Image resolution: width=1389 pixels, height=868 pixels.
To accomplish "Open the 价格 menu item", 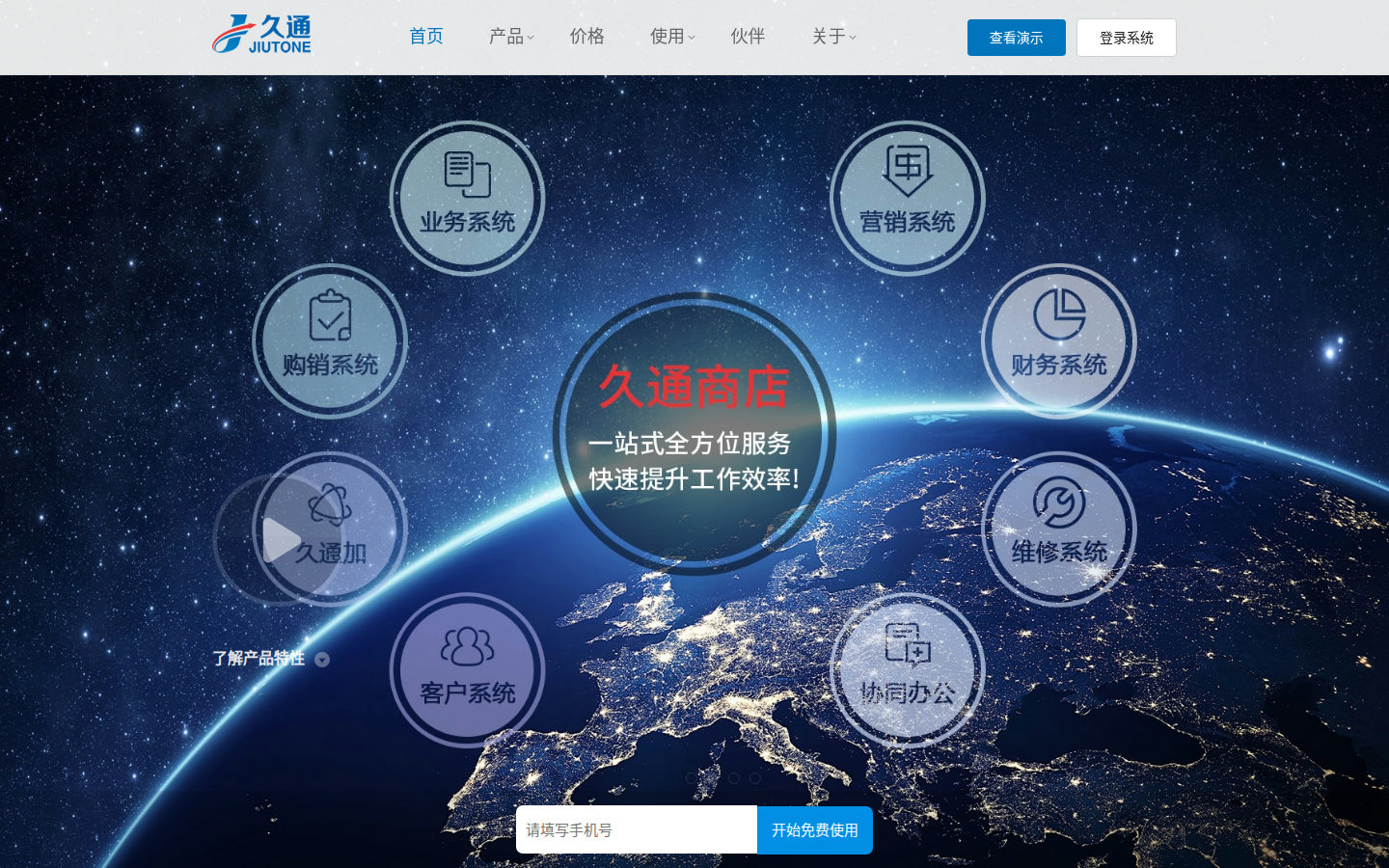I will tap(586, 37).
